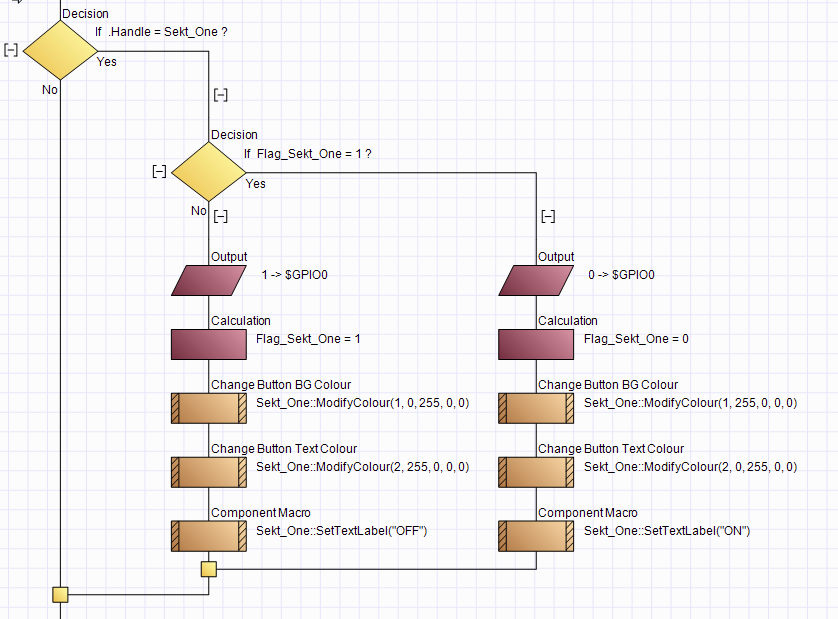Click the text 0 -> $GPIO0

[621, 275]
